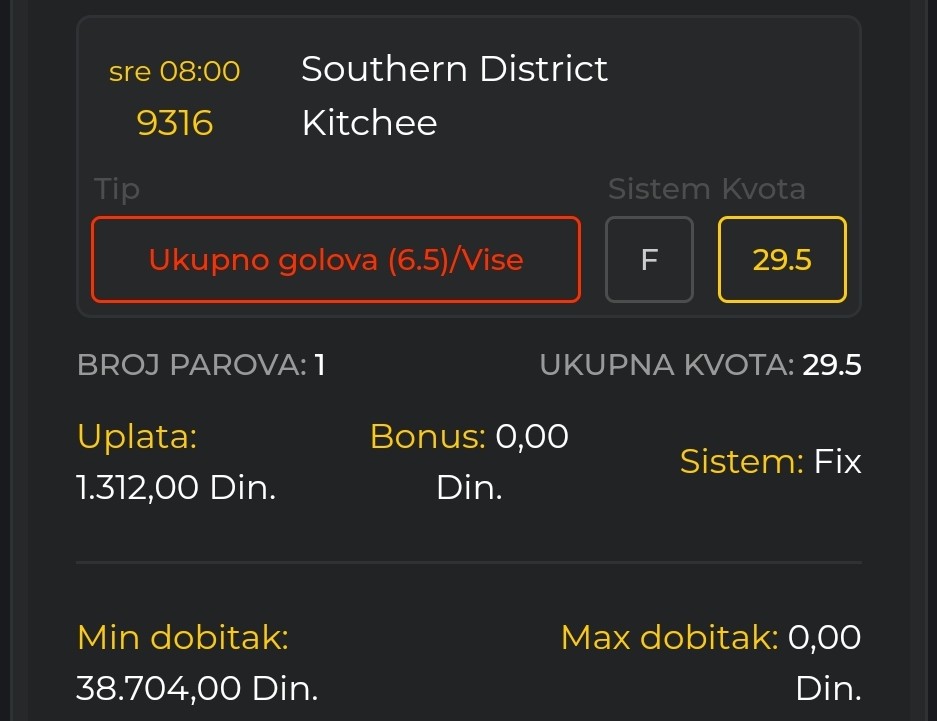
Task: Click the Ukupno golova (6.5)/Vise tip button
Action: click(x=336, y=260)
